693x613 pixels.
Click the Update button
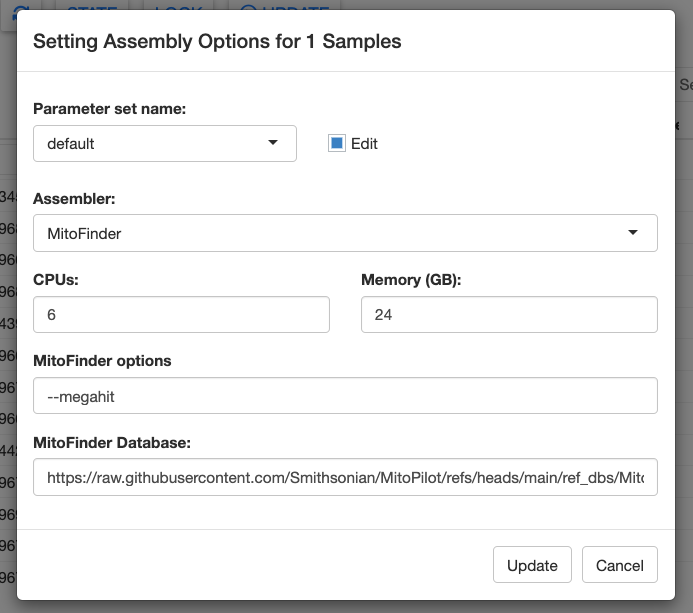(532, 565)
